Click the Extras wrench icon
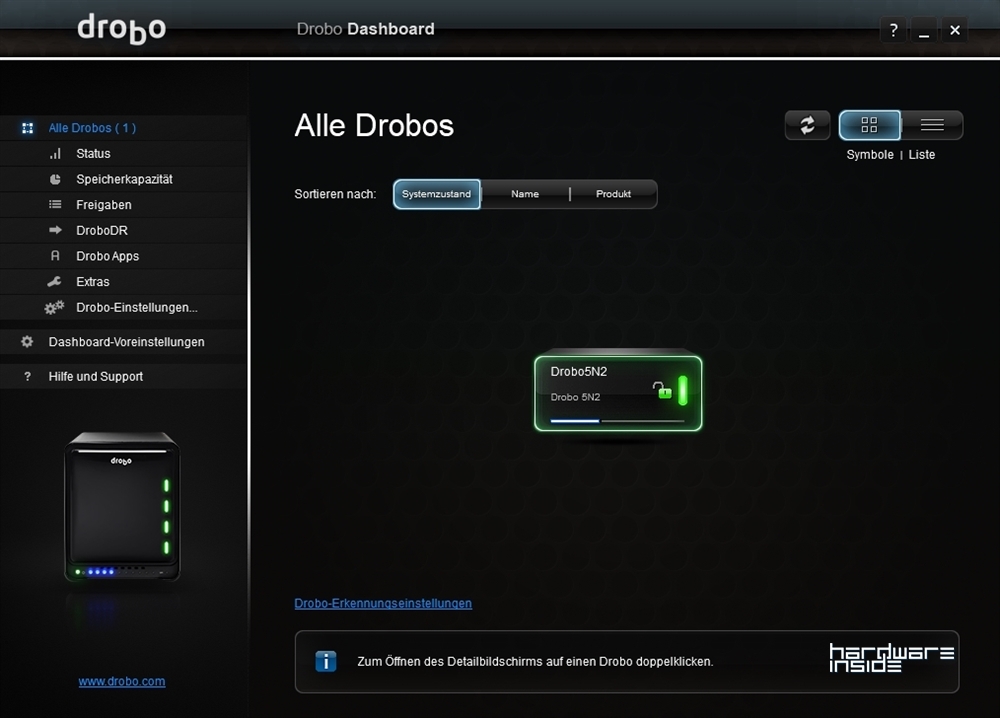 click(x=55, y=281)
